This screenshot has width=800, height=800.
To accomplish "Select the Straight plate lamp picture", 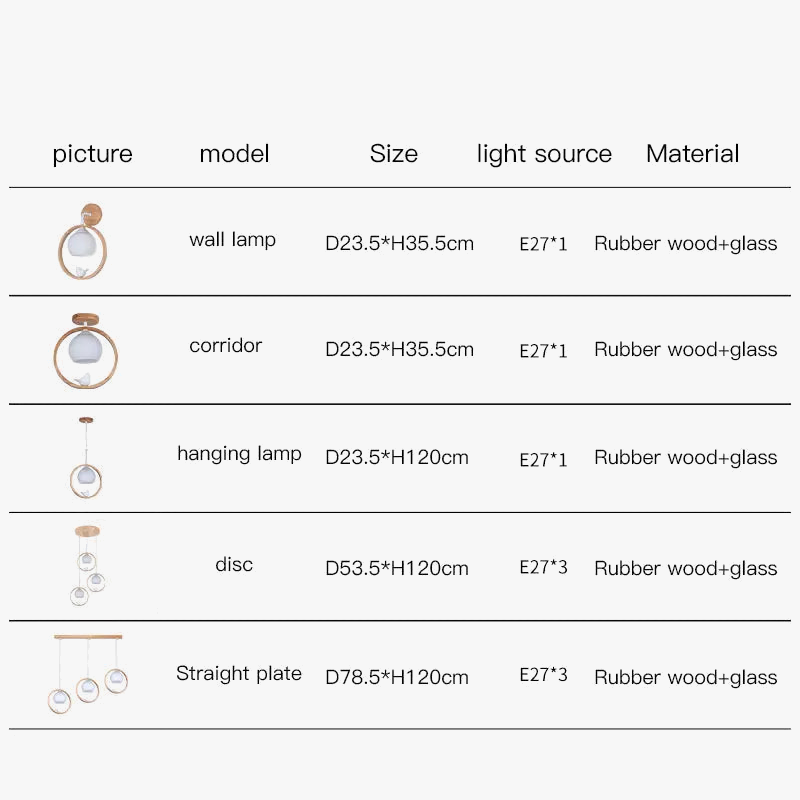I will click(x=88, y=674).
